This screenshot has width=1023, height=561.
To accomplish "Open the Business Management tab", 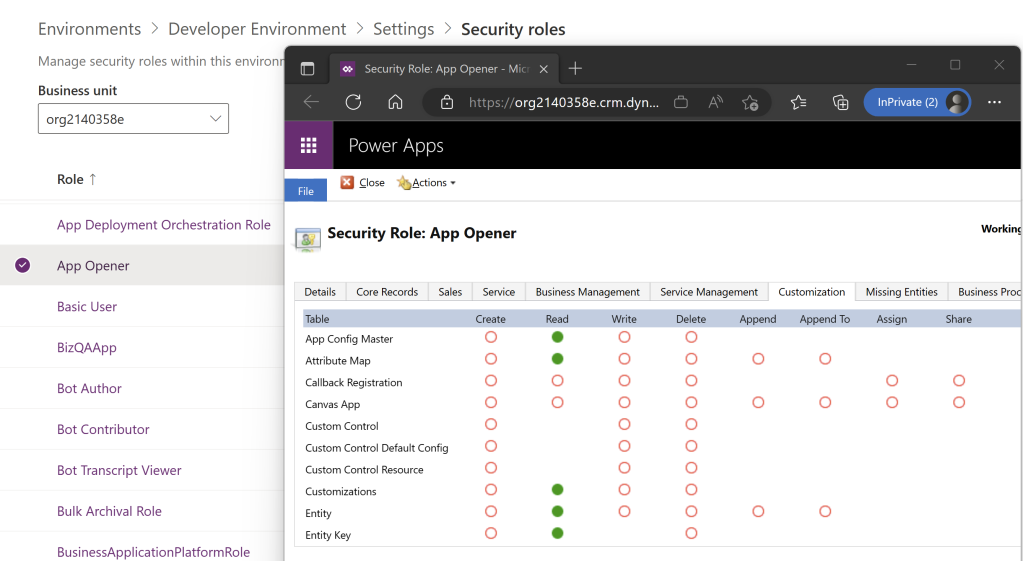I will tap(587, 292).
